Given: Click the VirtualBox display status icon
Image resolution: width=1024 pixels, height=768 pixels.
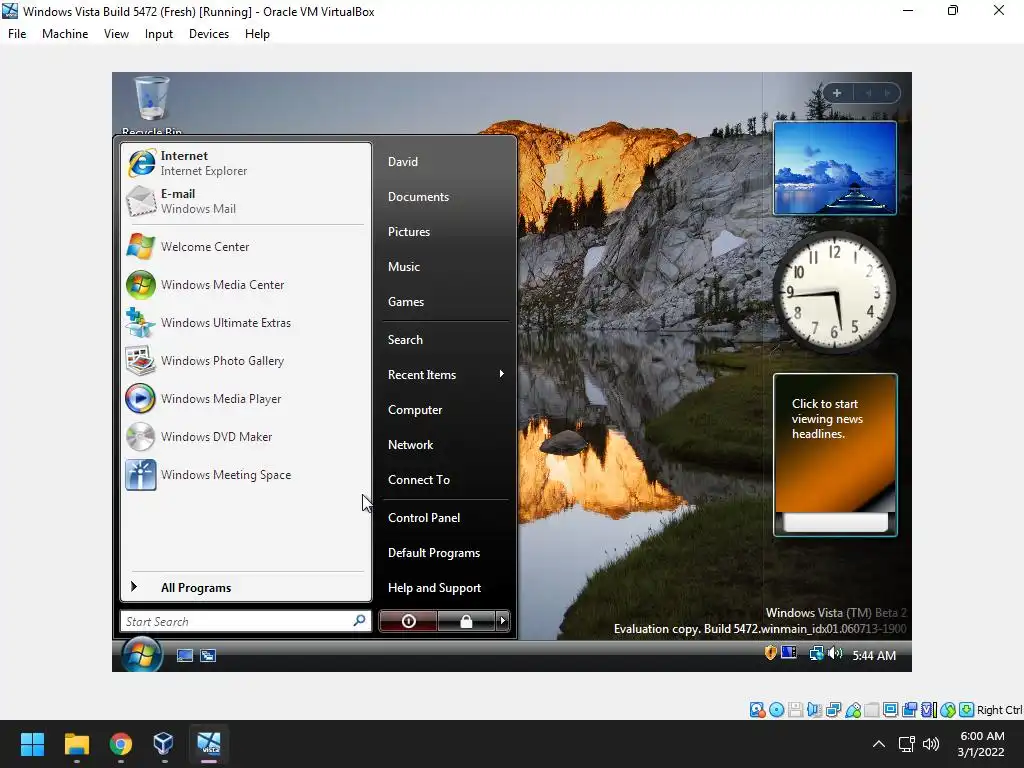Looking at the screenshot, I should (890, 710).
